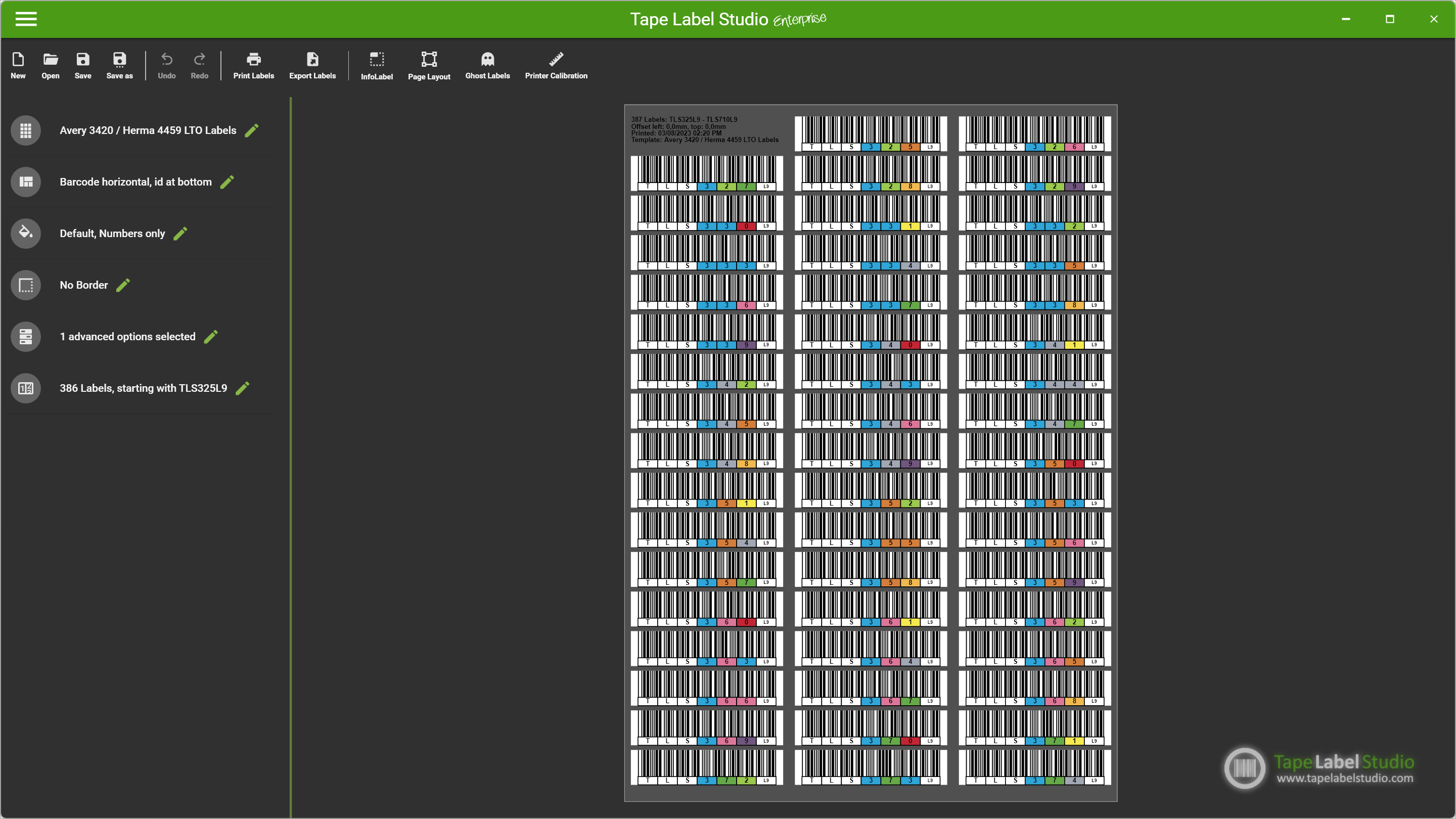1456x819 pixels.
Task: Minimize the Tape Label Studio window
Action: [1346, 19]
